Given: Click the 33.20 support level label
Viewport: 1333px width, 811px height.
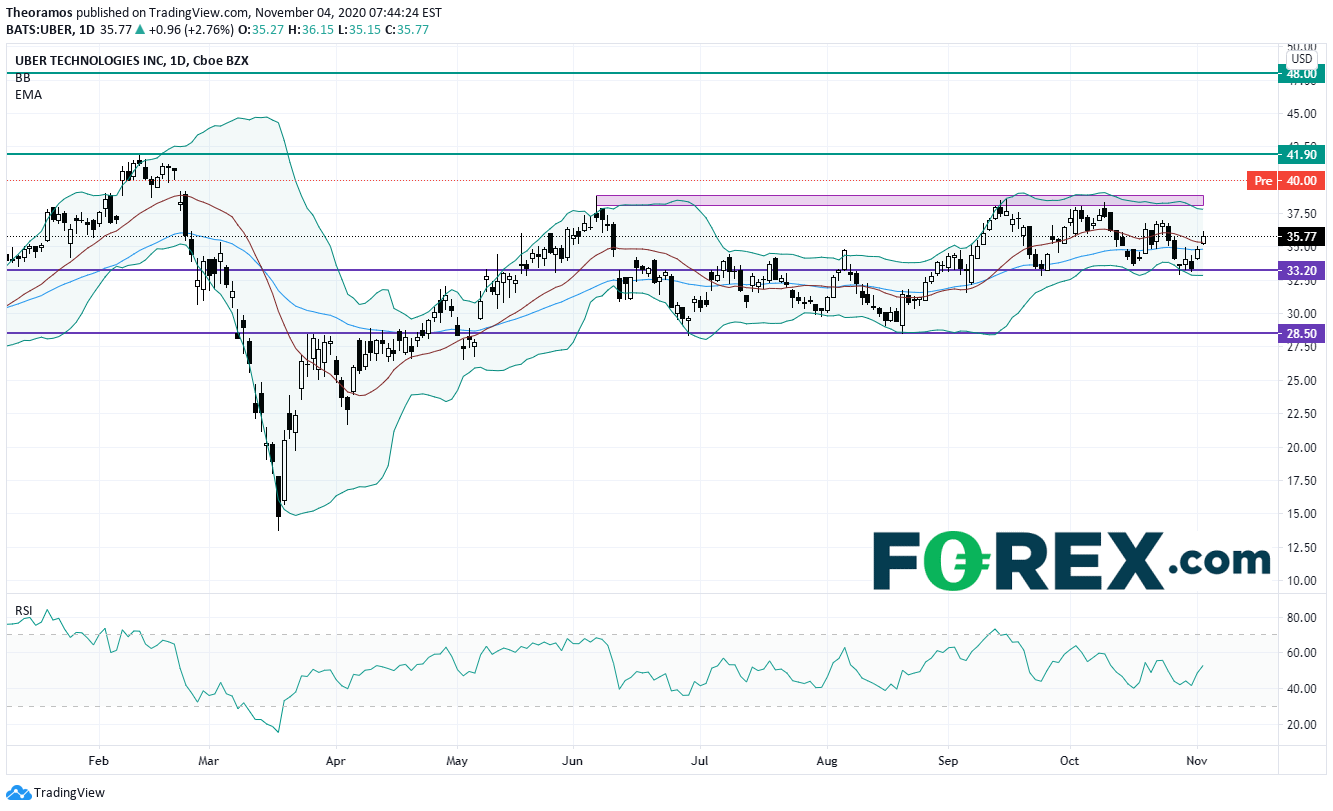Looking at the screenshot, I should tap(1302, 270).
